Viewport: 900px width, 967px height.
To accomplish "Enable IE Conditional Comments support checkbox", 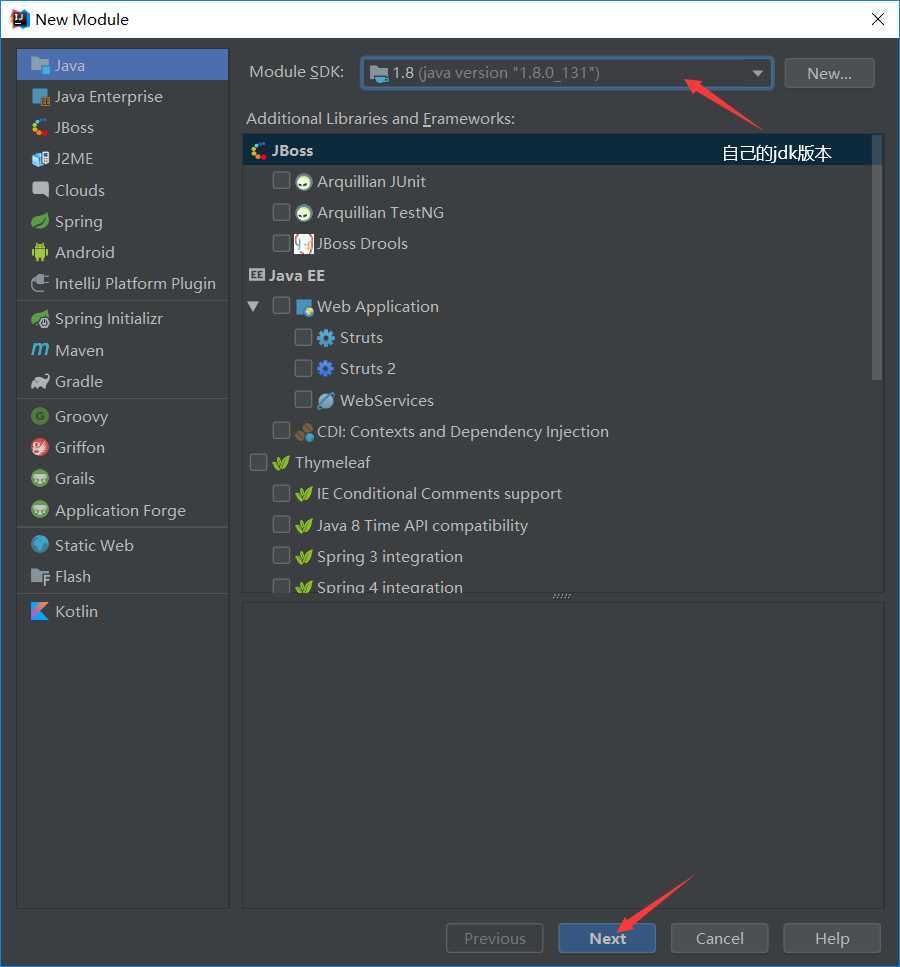I will pyautogui.click(x=281, y=493).
